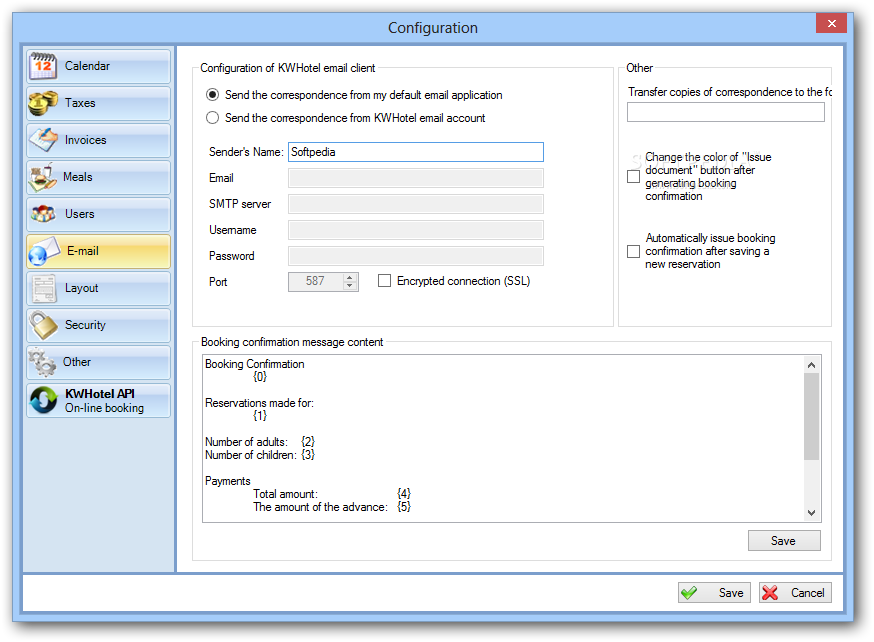The image size is (874, 642).
Task: Click the Sender's Name input field
Action: click(416, 152)
